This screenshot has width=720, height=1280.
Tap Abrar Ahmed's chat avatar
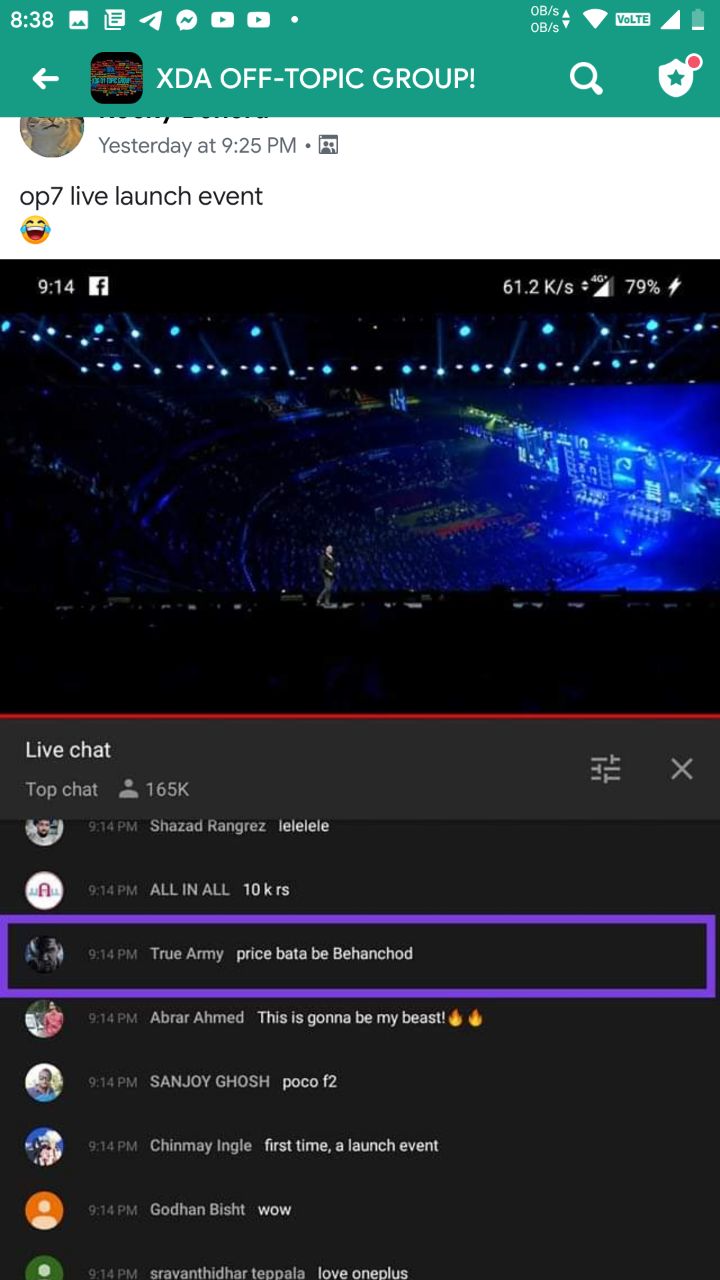pyautogui.click(x=44, y=1018)
